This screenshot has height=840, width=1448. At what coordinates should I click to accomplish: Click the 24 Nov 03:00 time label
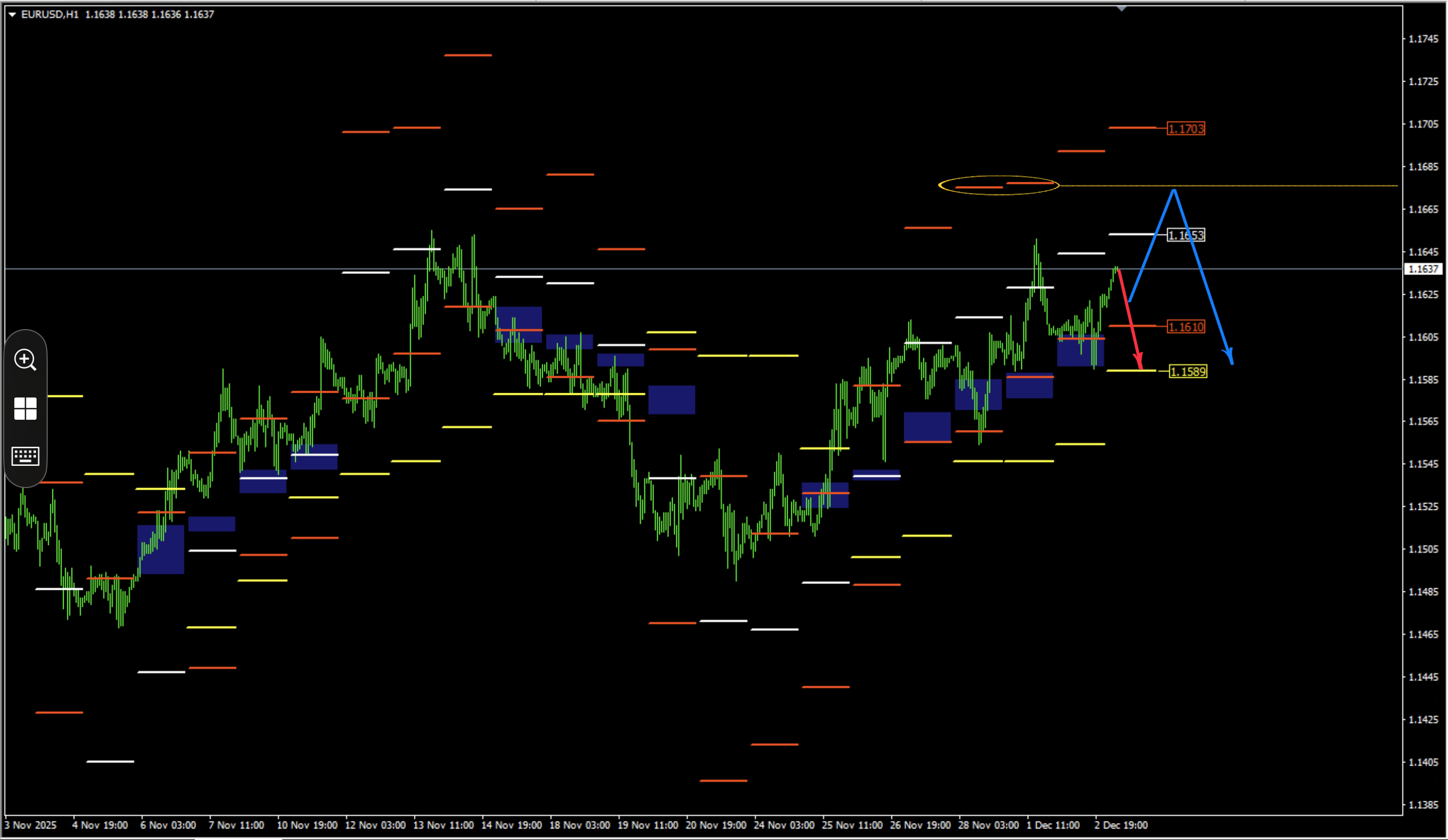(784, 825)
